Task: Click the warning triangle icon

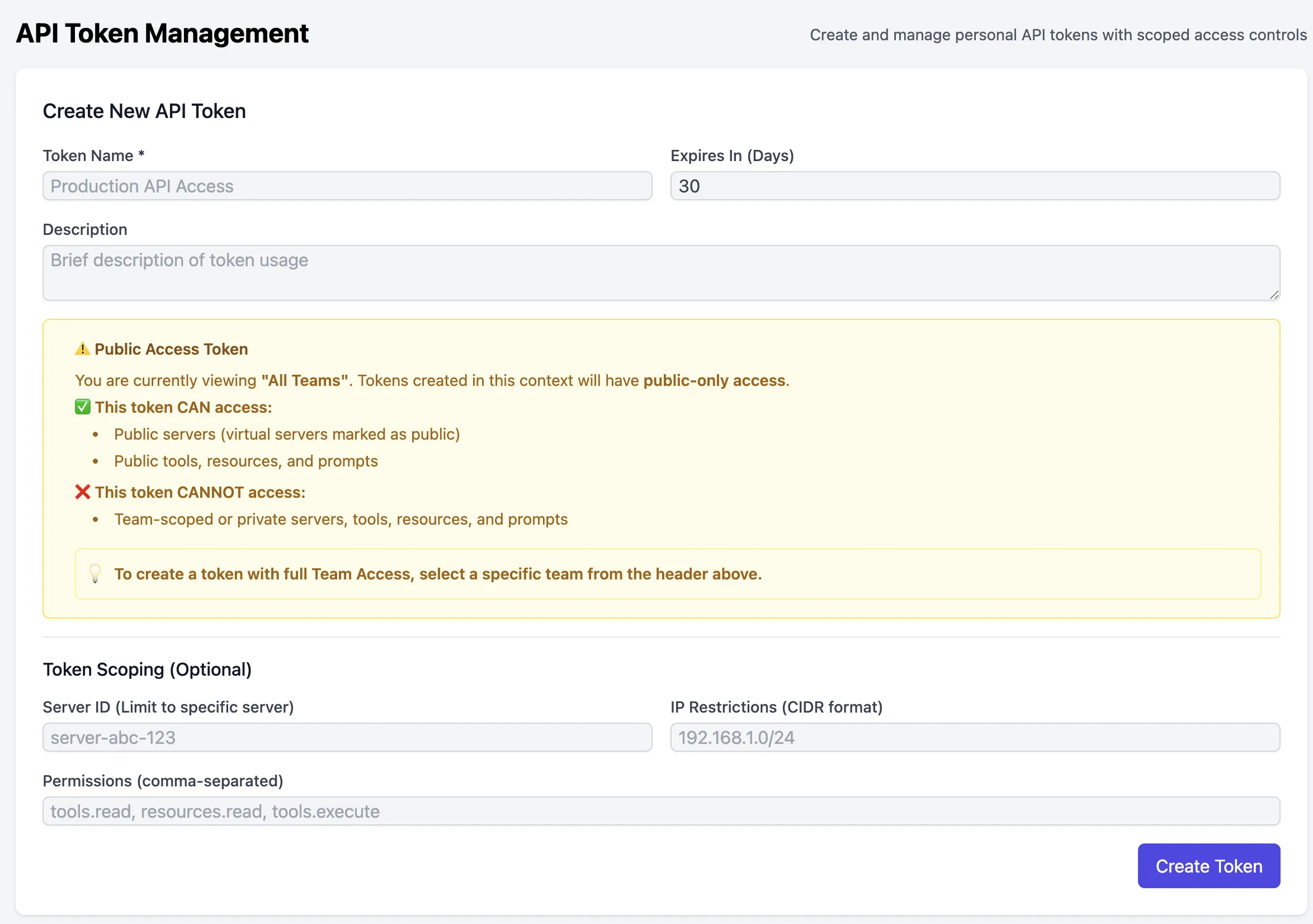Action: (x=82, y=348)
